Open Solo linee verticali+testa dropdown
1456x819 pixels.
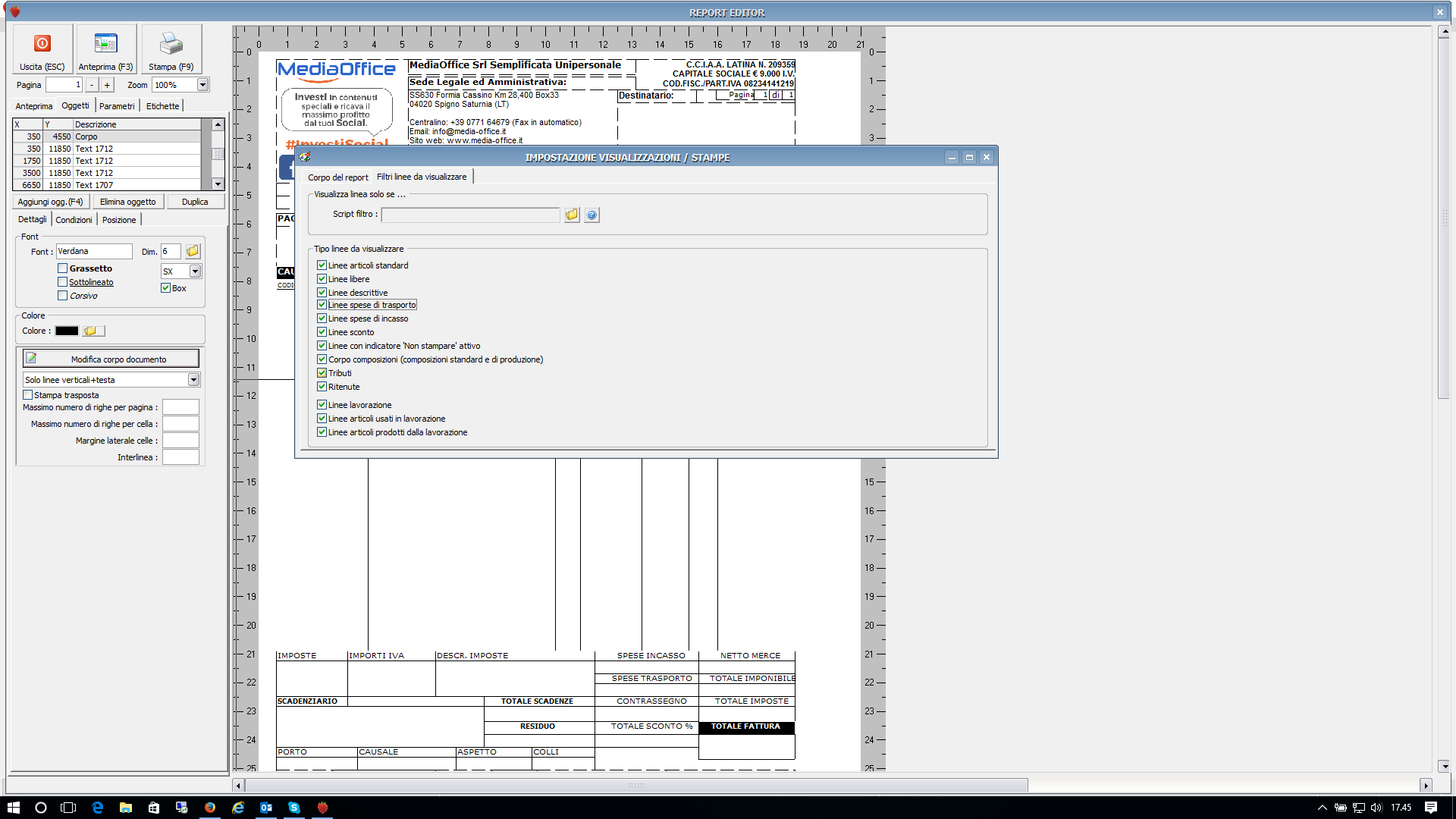[193, 380]
